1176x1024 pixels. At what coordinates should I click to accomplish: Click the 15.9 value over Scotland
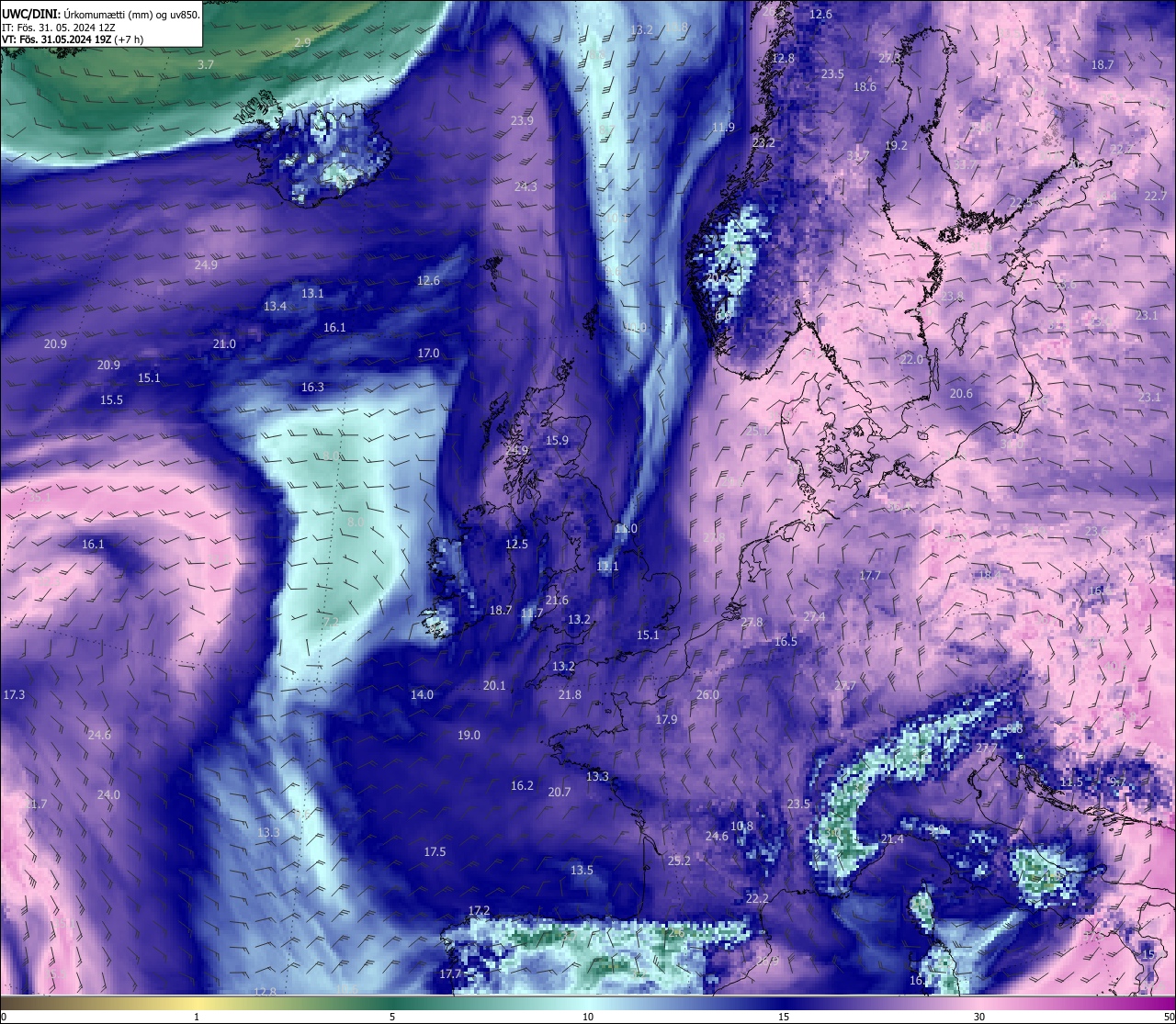pos(557,440)
